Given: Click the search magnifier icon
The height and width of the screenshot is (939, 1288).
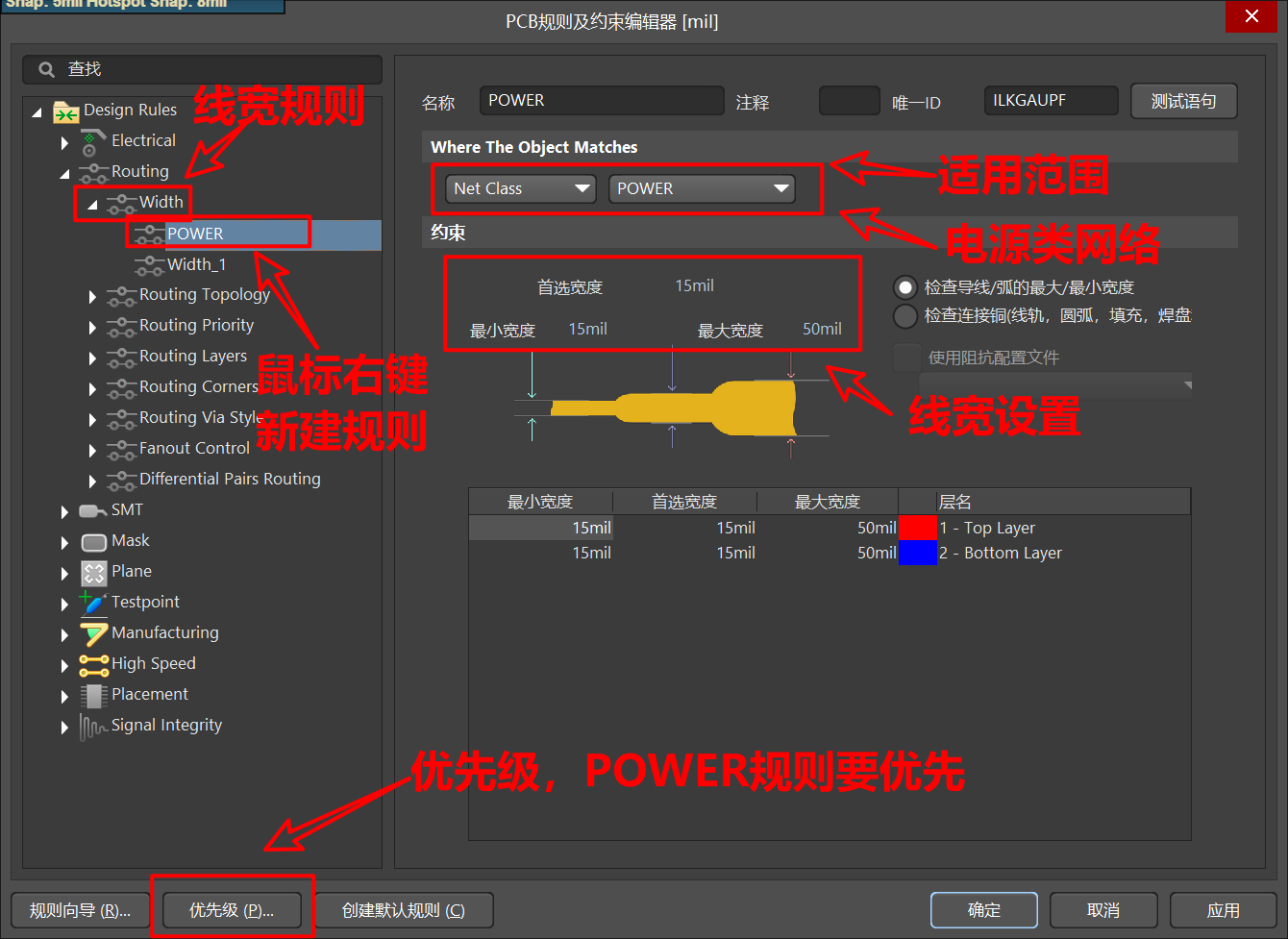Looking at the screenshot, I should click(46, 69).
